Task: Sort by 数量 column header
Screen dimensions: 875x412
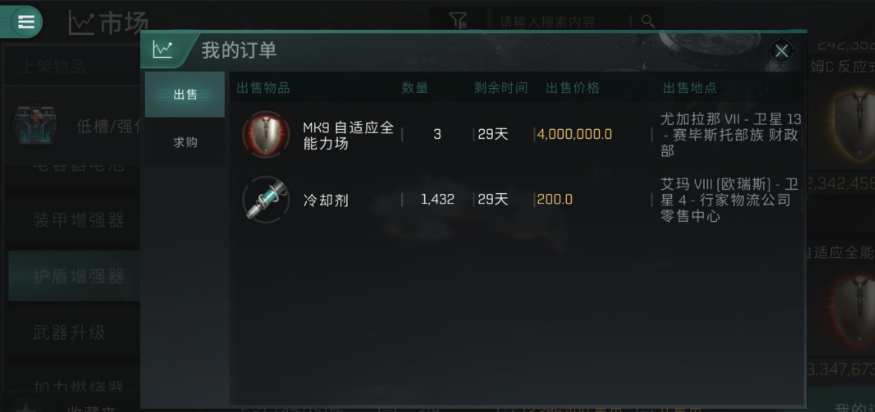Action: (x=415, y=88)
